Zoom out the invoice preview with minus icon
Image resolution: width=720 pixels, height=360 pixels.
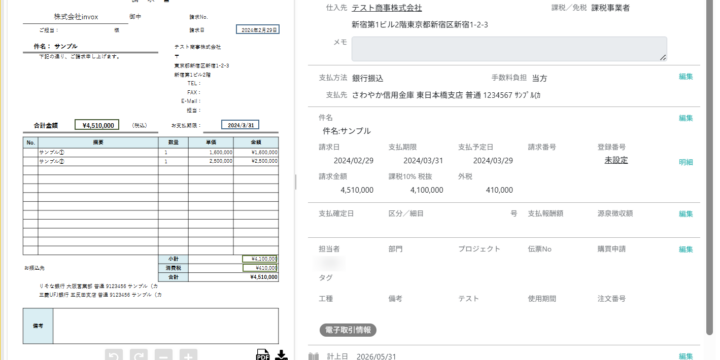pyautogui.click(x=163, y=355)
